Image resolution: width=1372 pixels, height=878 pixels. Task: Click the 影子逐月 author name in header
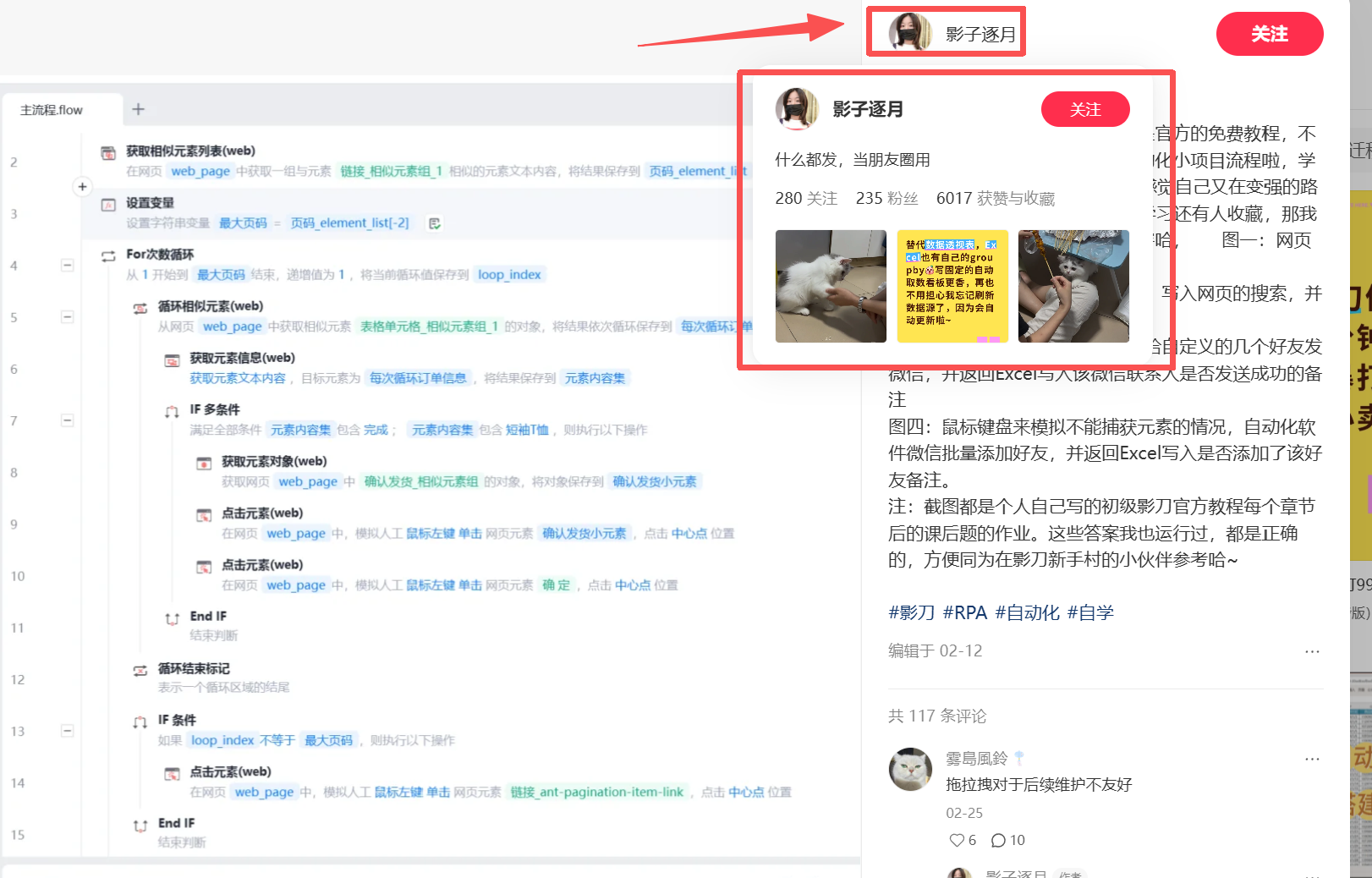(980, 35)
